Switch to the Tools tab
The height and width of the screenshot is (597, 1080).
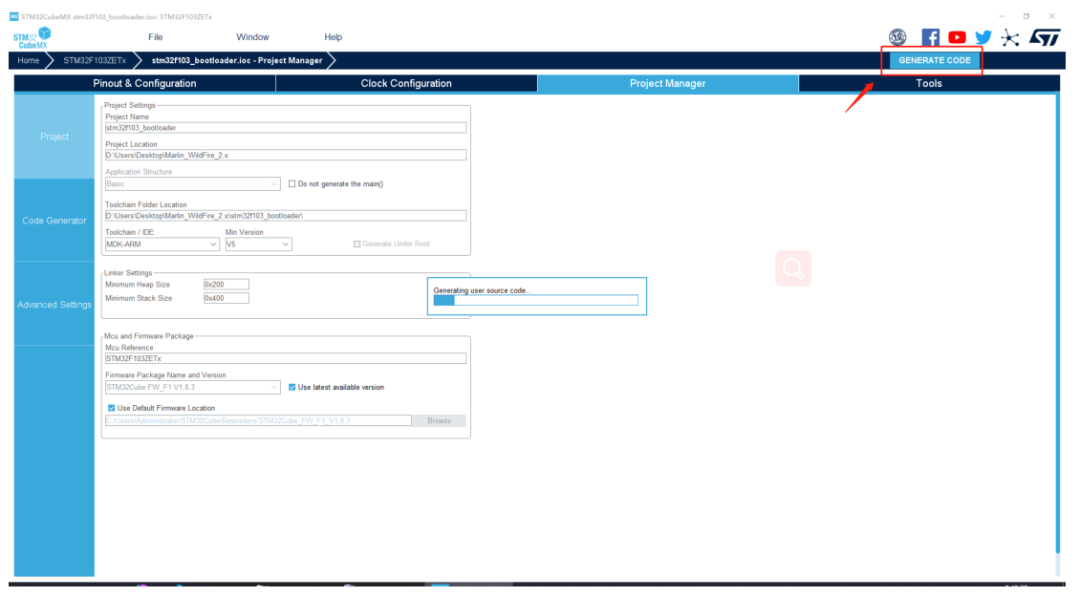coord(928,83)
